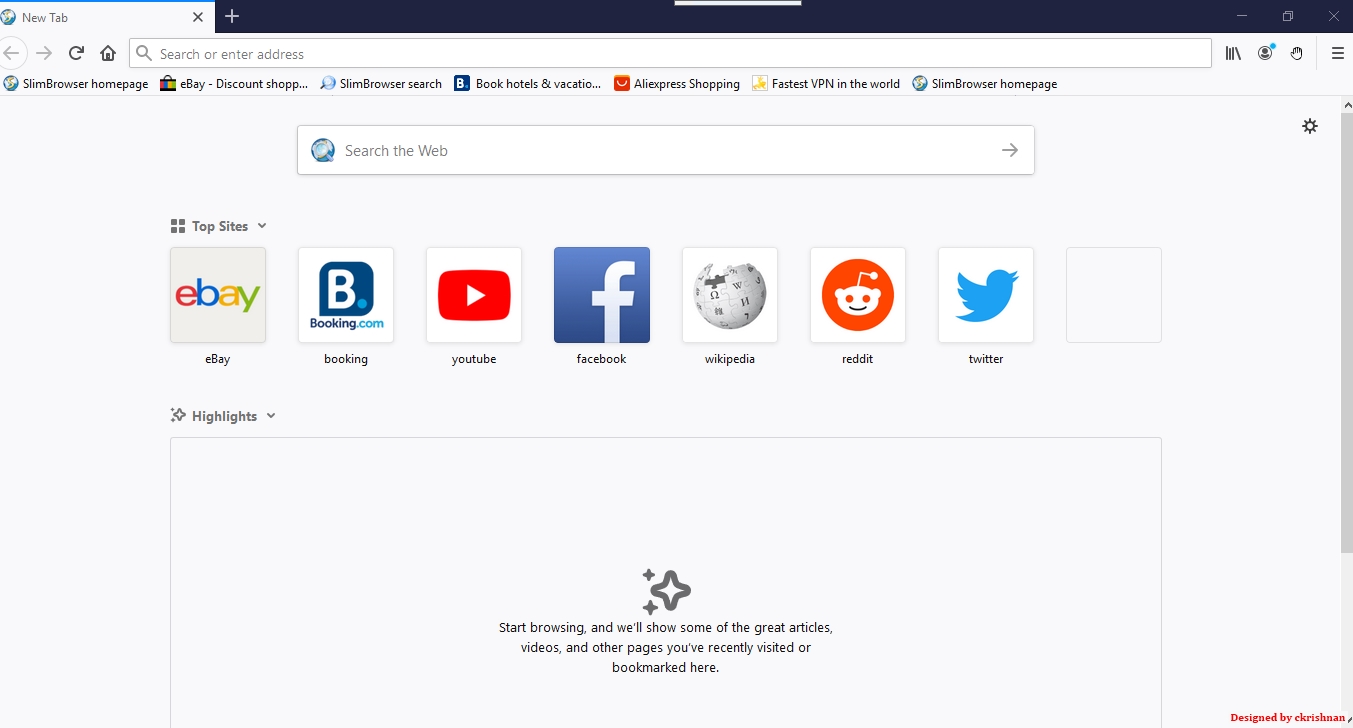The image size is (1353, 728).
Task: Open the Reddit top site tile
Action: (x=858, y=295)
